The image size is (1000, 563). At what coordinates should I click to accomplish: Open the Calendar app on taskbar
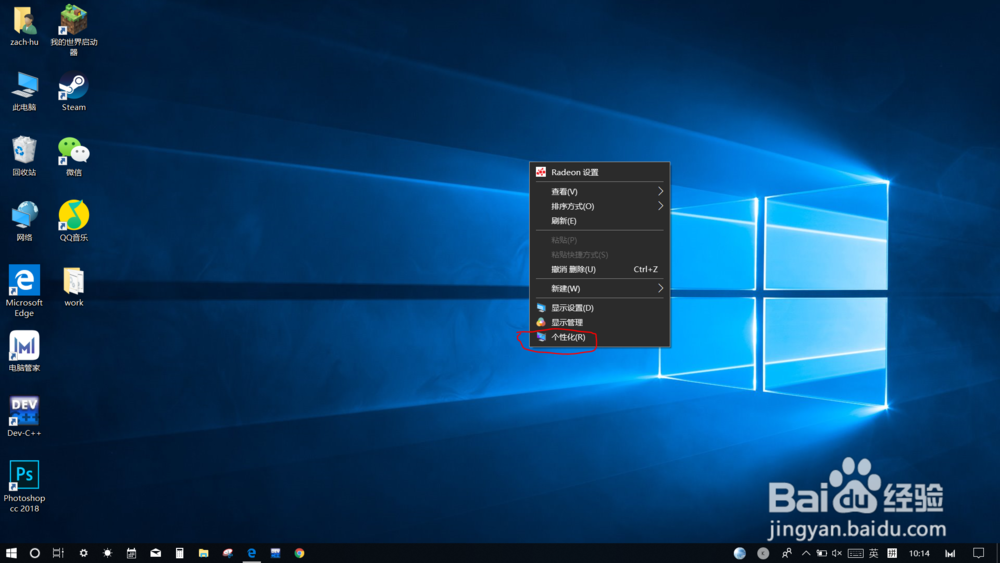coord(131,553)
